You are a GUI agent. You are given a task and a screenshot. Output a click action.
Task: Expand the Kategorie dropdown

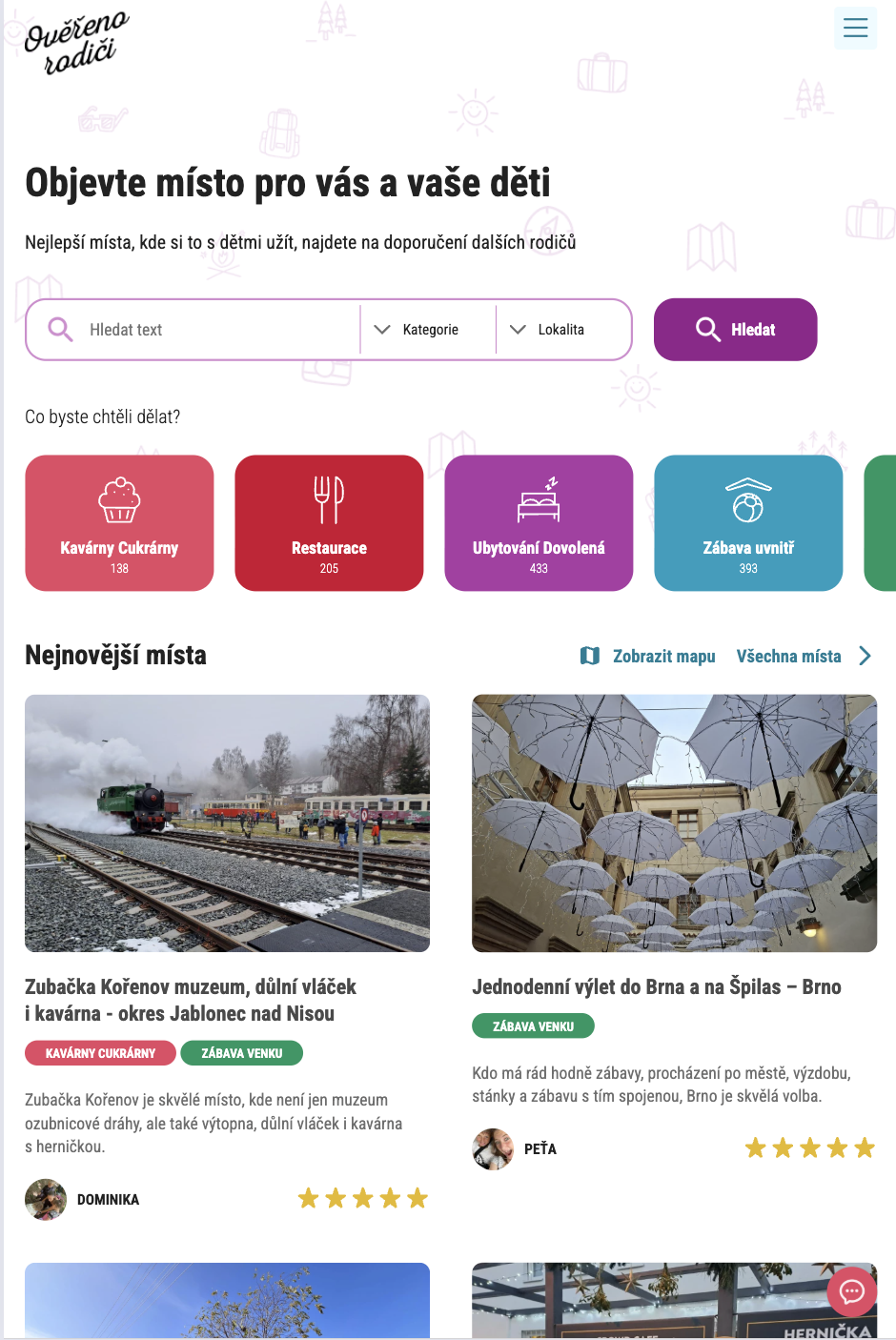pos(429,330)
